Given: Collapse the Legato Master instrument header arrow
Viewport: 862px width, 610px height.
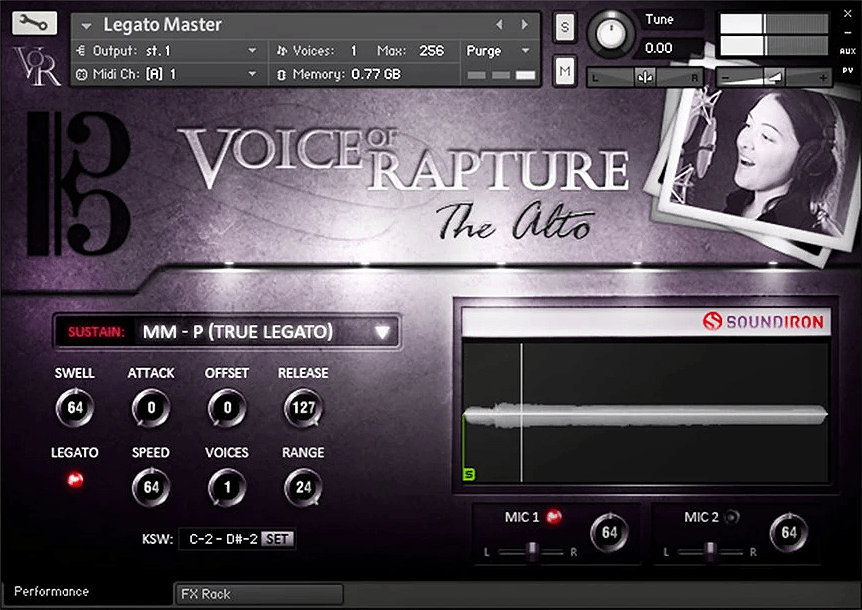Looking at the screenshot, I should coord(86,26).
